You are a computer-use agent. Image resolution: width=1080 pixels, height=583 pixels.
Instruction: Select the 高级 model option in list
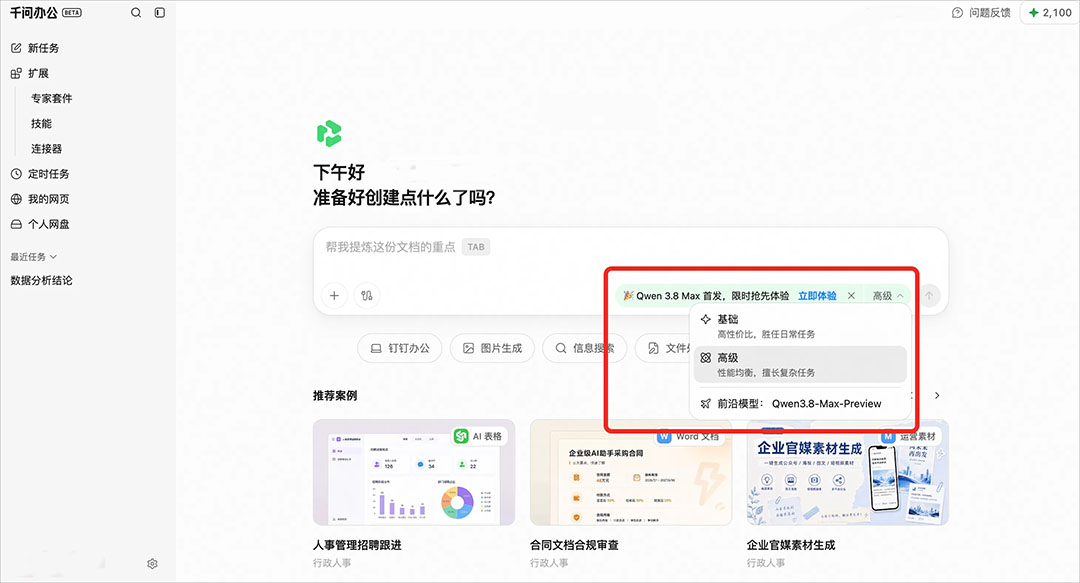pyautogui.click(x=800, y=365)
